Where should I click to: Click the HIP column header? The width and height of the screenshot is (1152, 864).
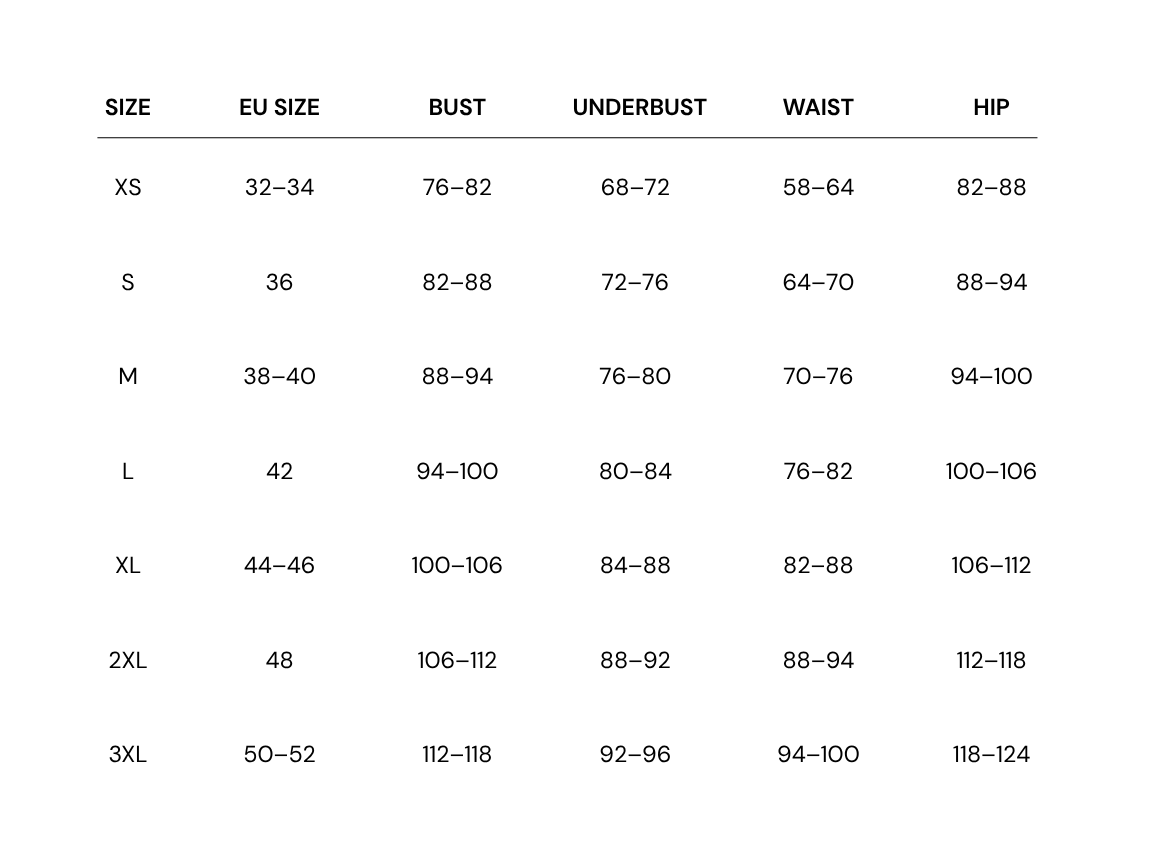click(991, 107)
